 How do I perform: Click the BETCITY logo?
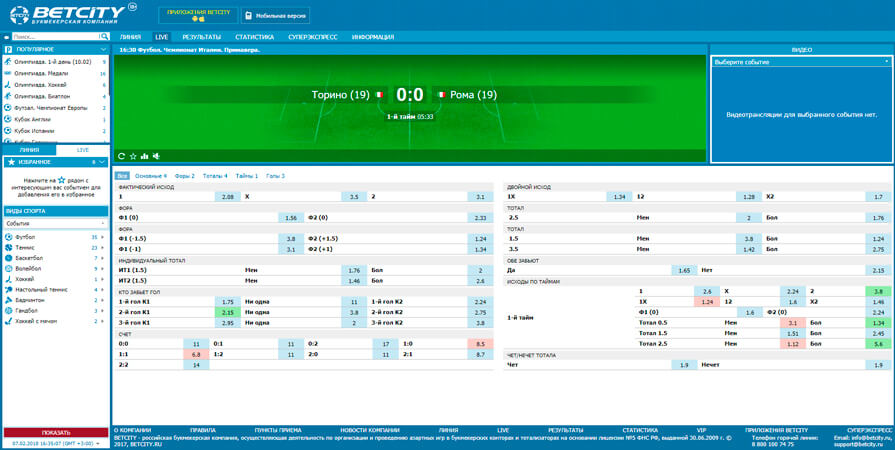[x=72, y=15]
